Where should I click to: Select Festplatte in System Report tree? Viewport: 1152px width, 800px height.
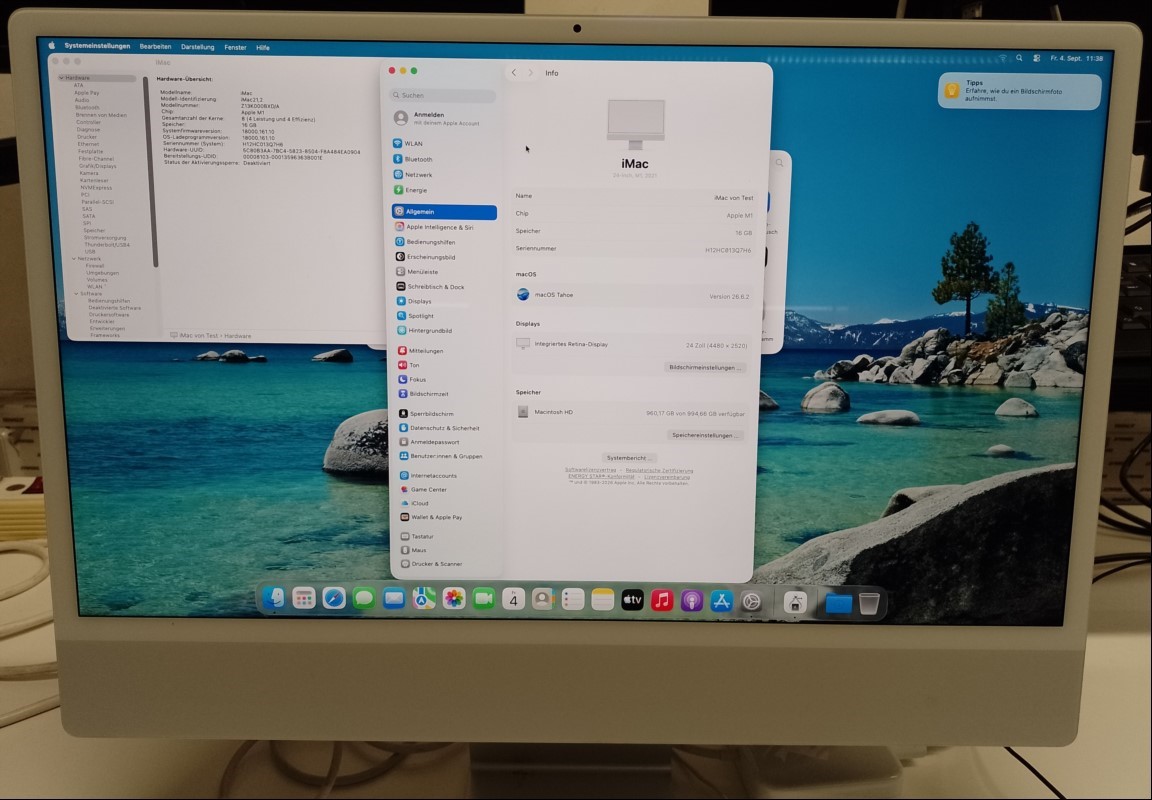(90, 151)
